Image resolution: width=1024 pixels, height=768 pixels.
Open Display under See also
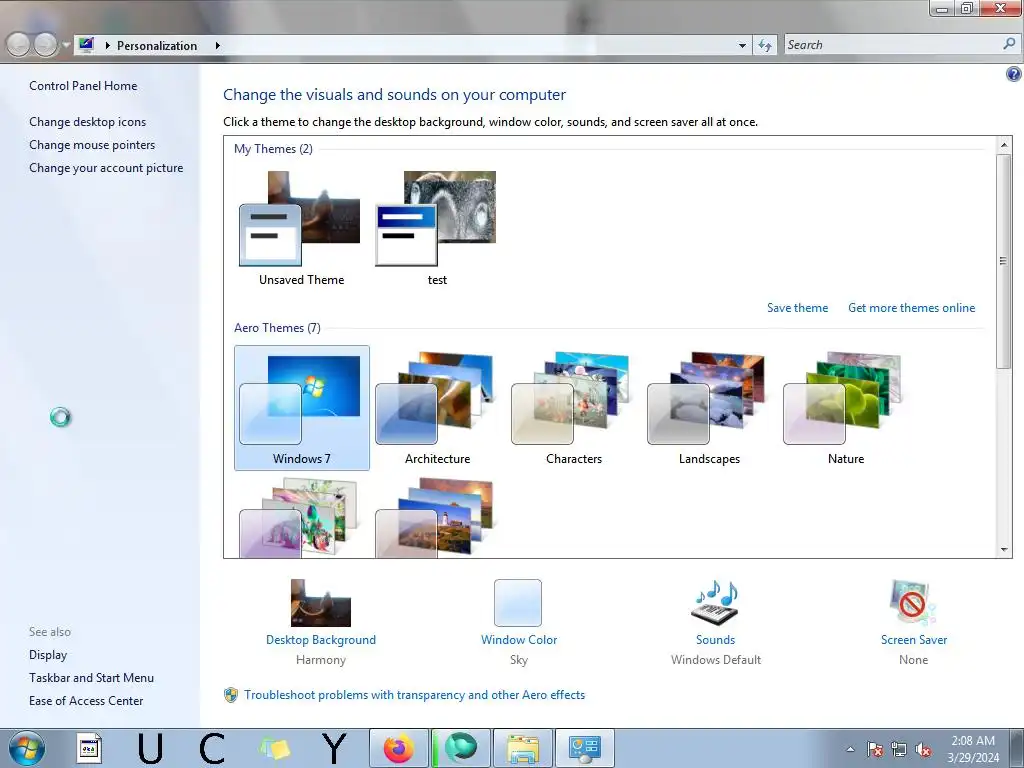click(x=48, y=654)
